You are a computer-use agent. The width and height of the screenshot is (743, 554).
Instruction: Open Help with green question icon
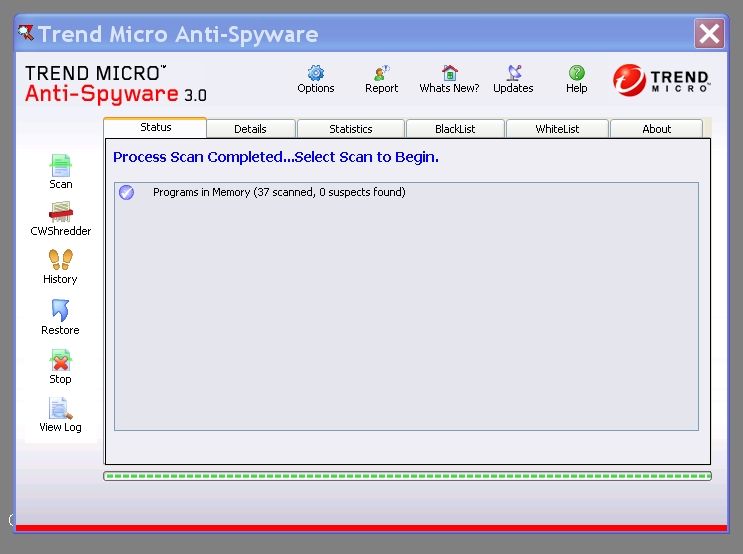[577, 73]
